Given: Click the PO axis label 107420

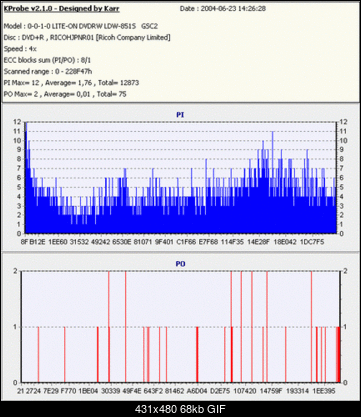Looking at the screenshot, I should (245, 390).
